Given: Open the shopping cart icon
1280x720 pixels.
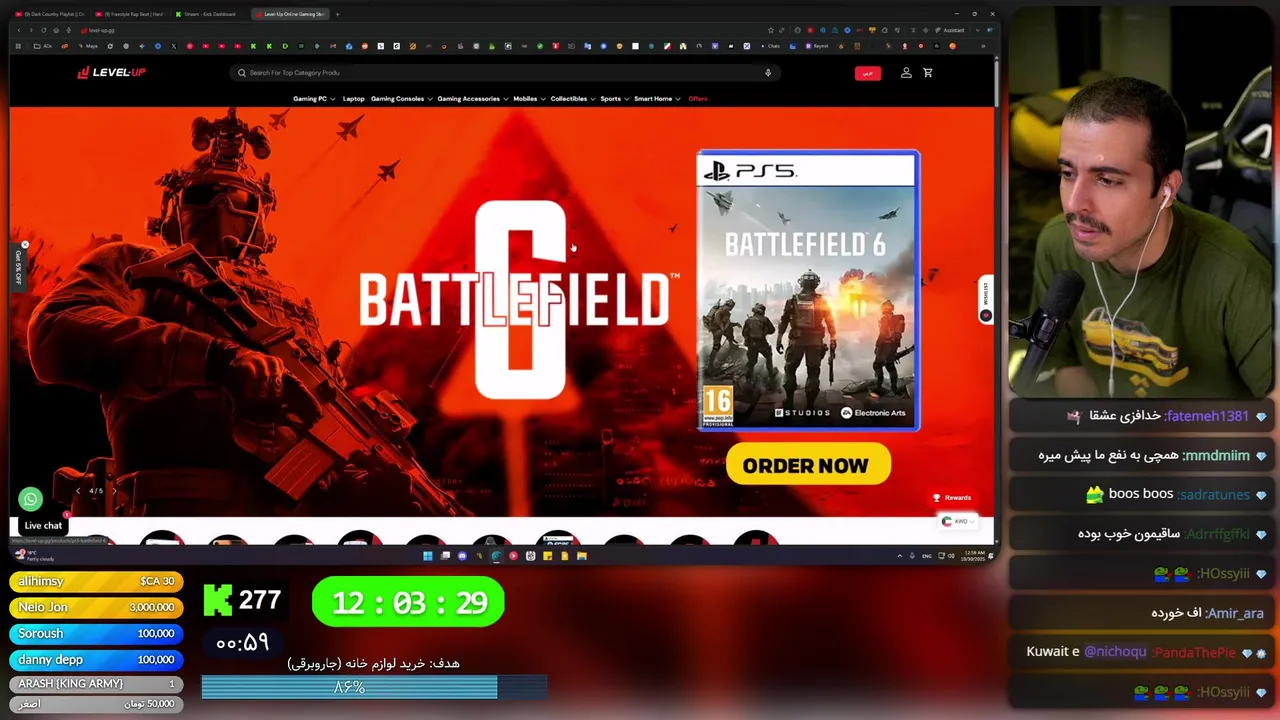Looking at the screenshot, I should [x=928, y=72].
